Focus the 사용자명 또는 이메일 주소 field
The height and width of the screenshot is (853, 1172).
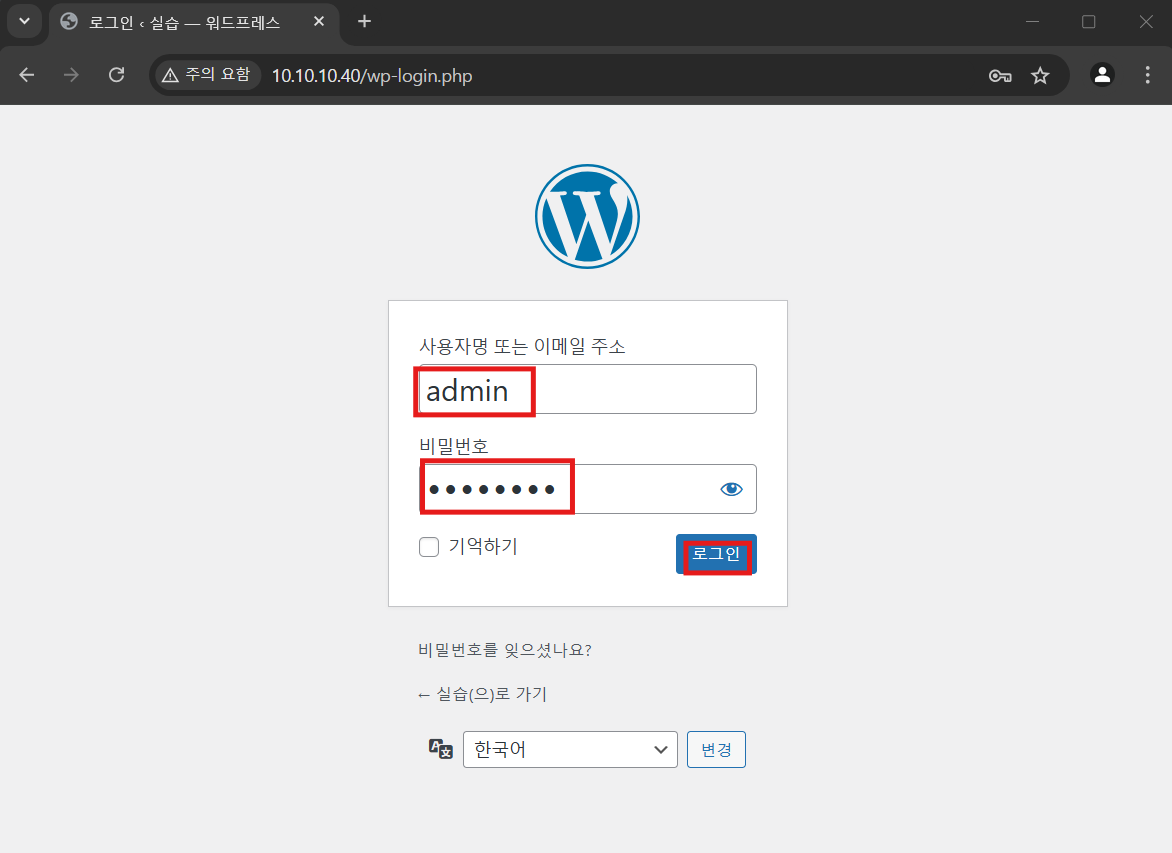click(587, 389)
